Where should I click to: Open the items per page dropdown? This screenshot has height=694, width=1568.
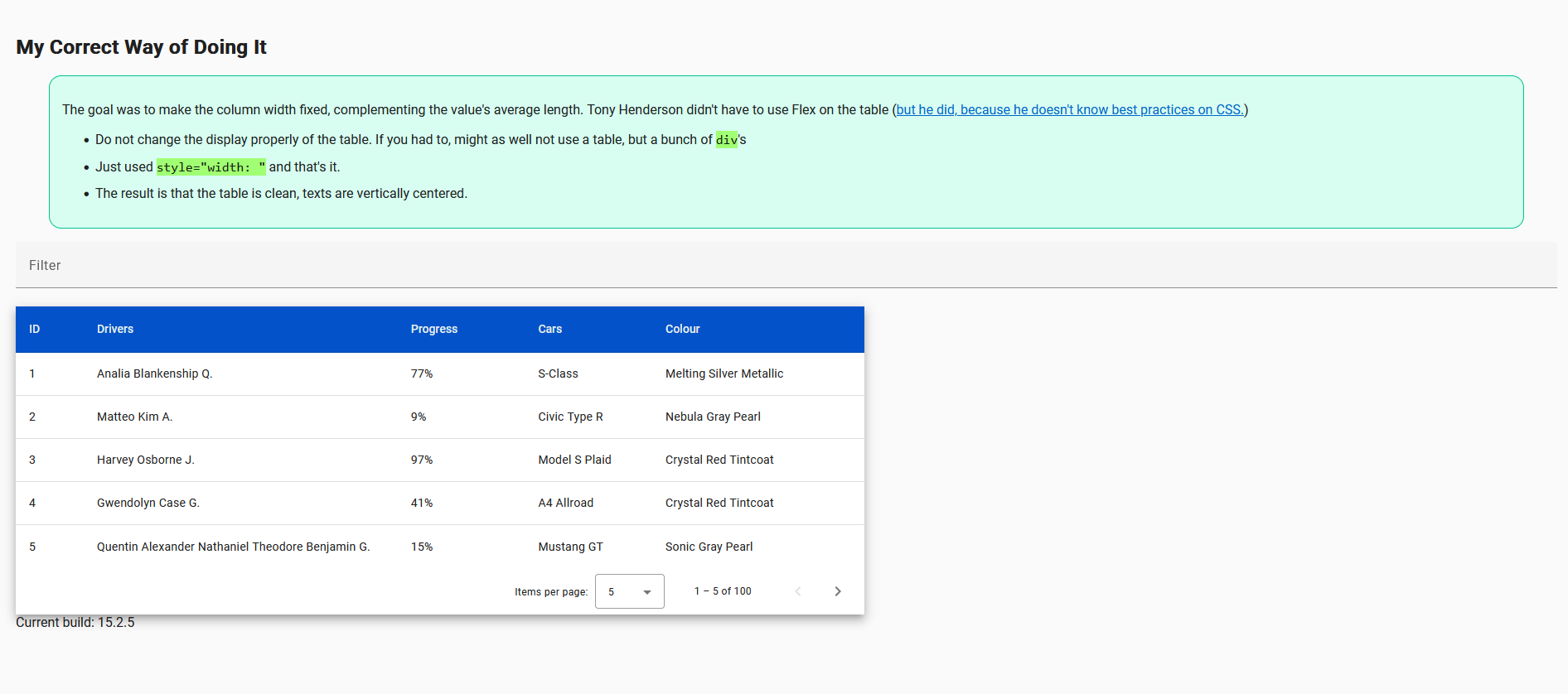point(629,591)
